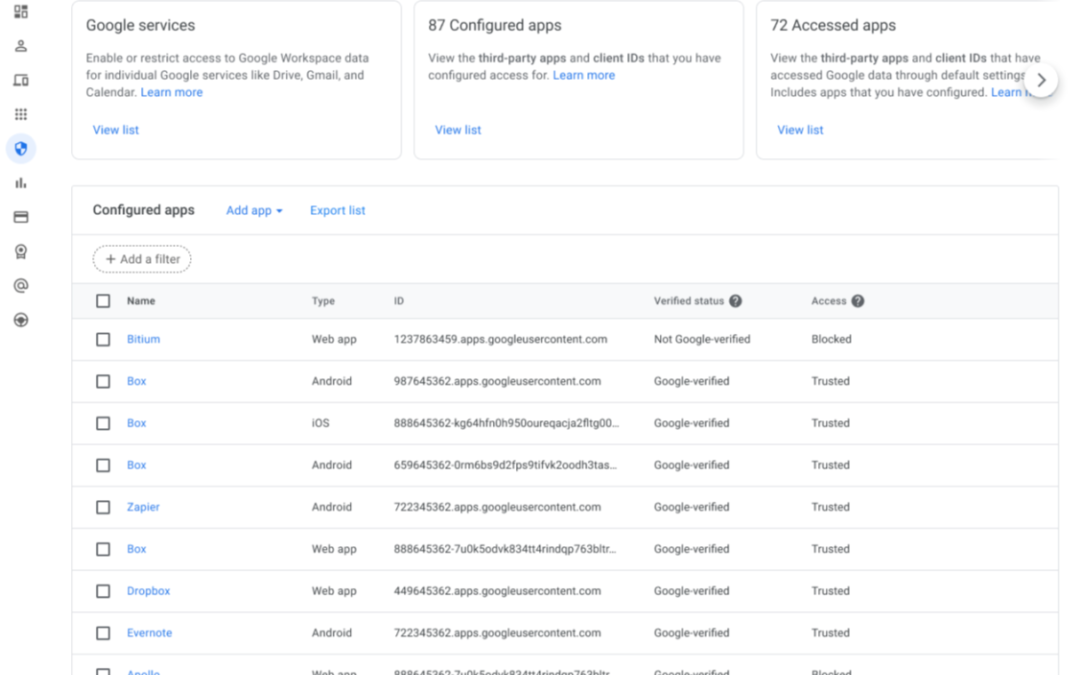This screenshot has width=1080, height=675.
Task: Click the help icon beside Access
Action: point(858,301)
